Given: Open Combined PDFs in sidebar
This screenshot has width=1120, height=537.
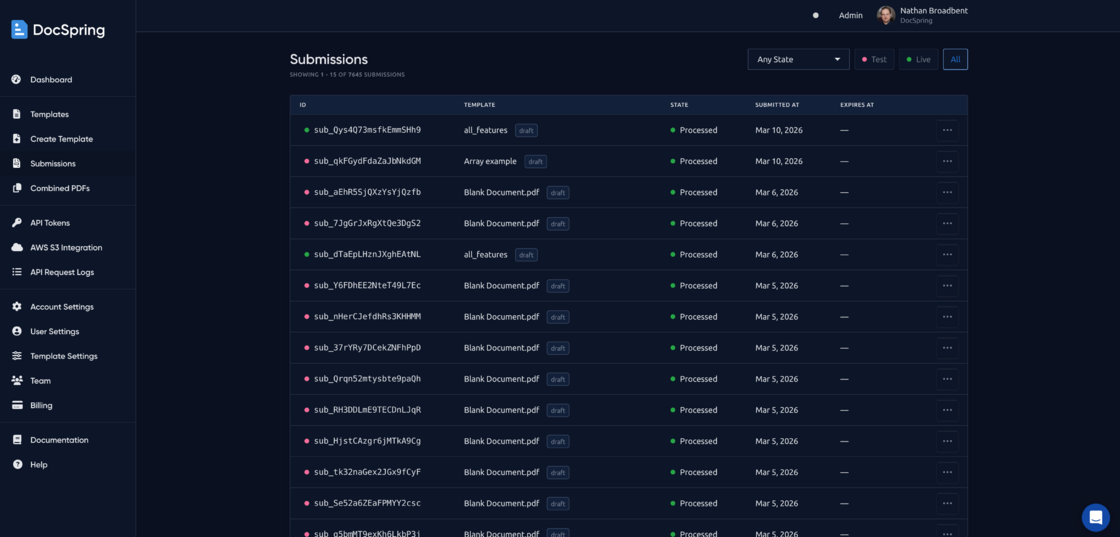Looking at the screenshot, I should click(59, 189).
